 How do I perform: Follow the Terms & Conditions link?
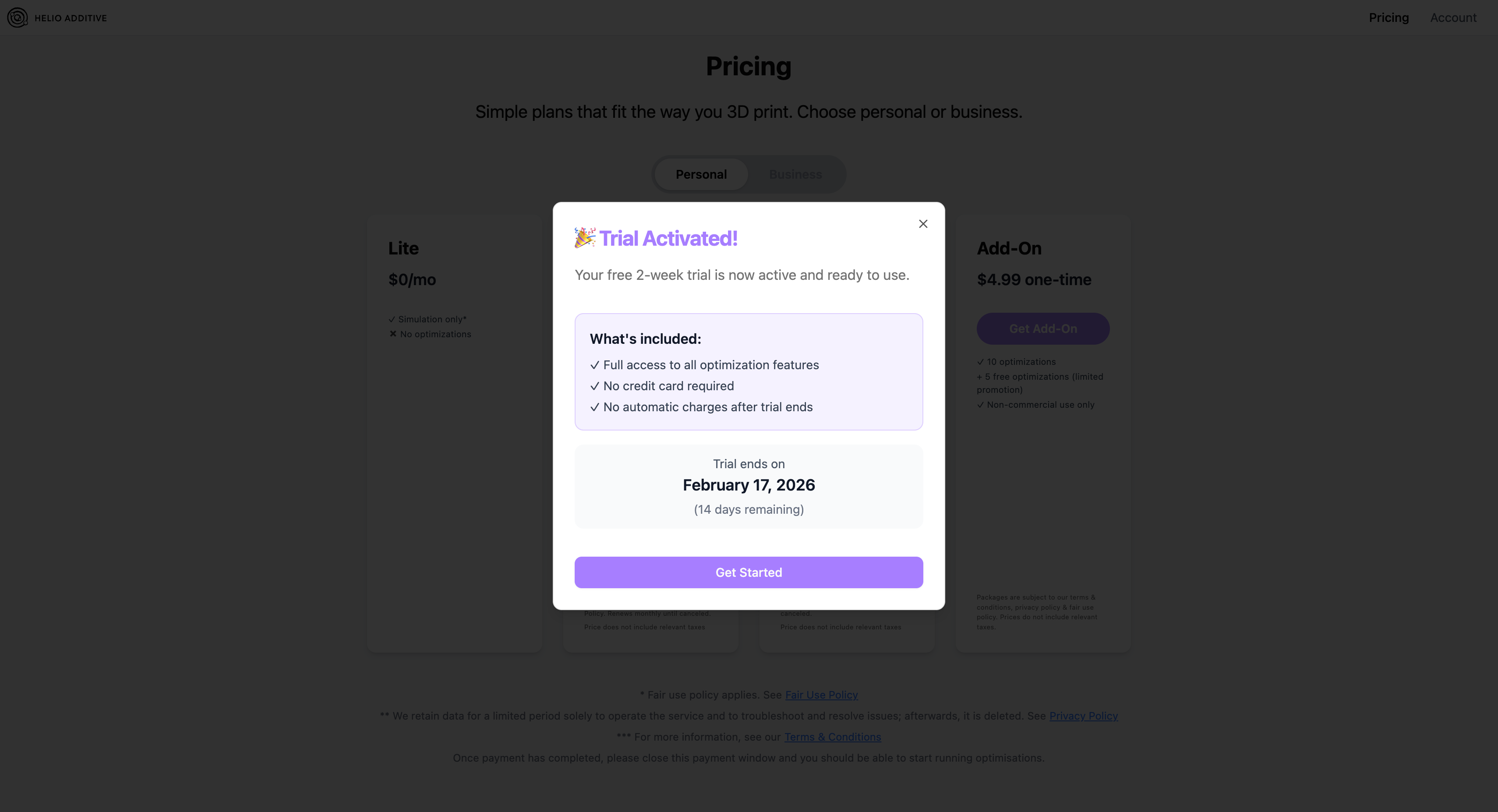pos(832,737)
